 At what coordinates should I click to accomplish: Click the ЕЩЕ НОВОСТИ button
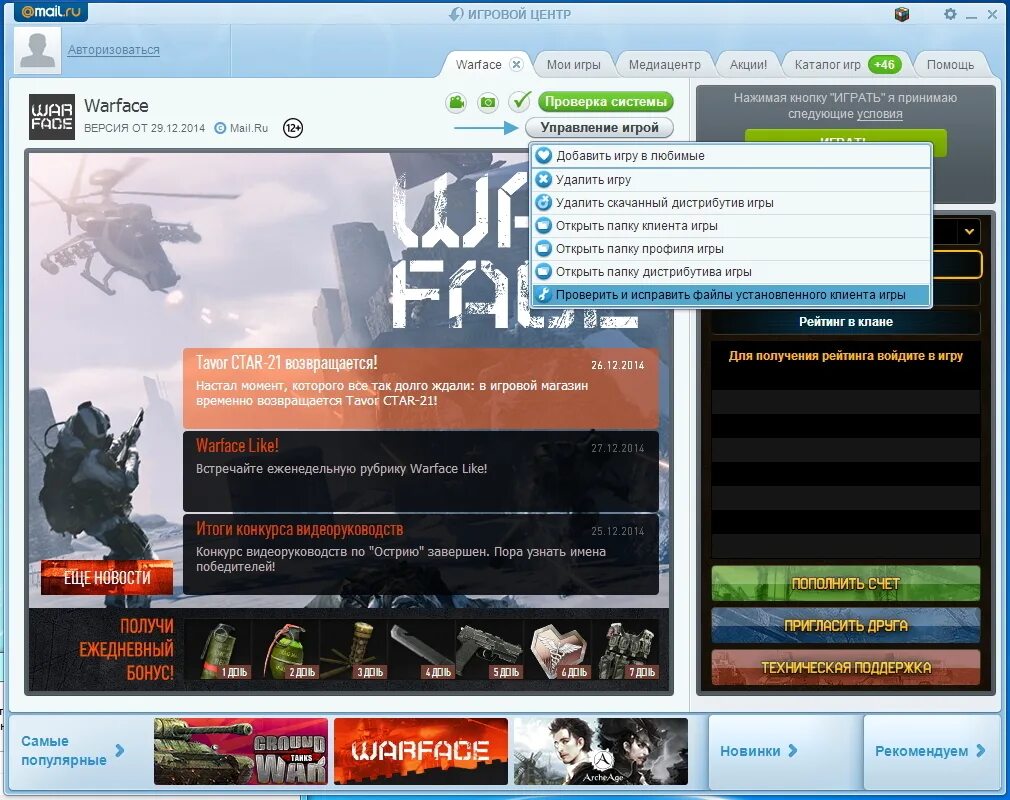pyautogui.click(x=107, y=577)
